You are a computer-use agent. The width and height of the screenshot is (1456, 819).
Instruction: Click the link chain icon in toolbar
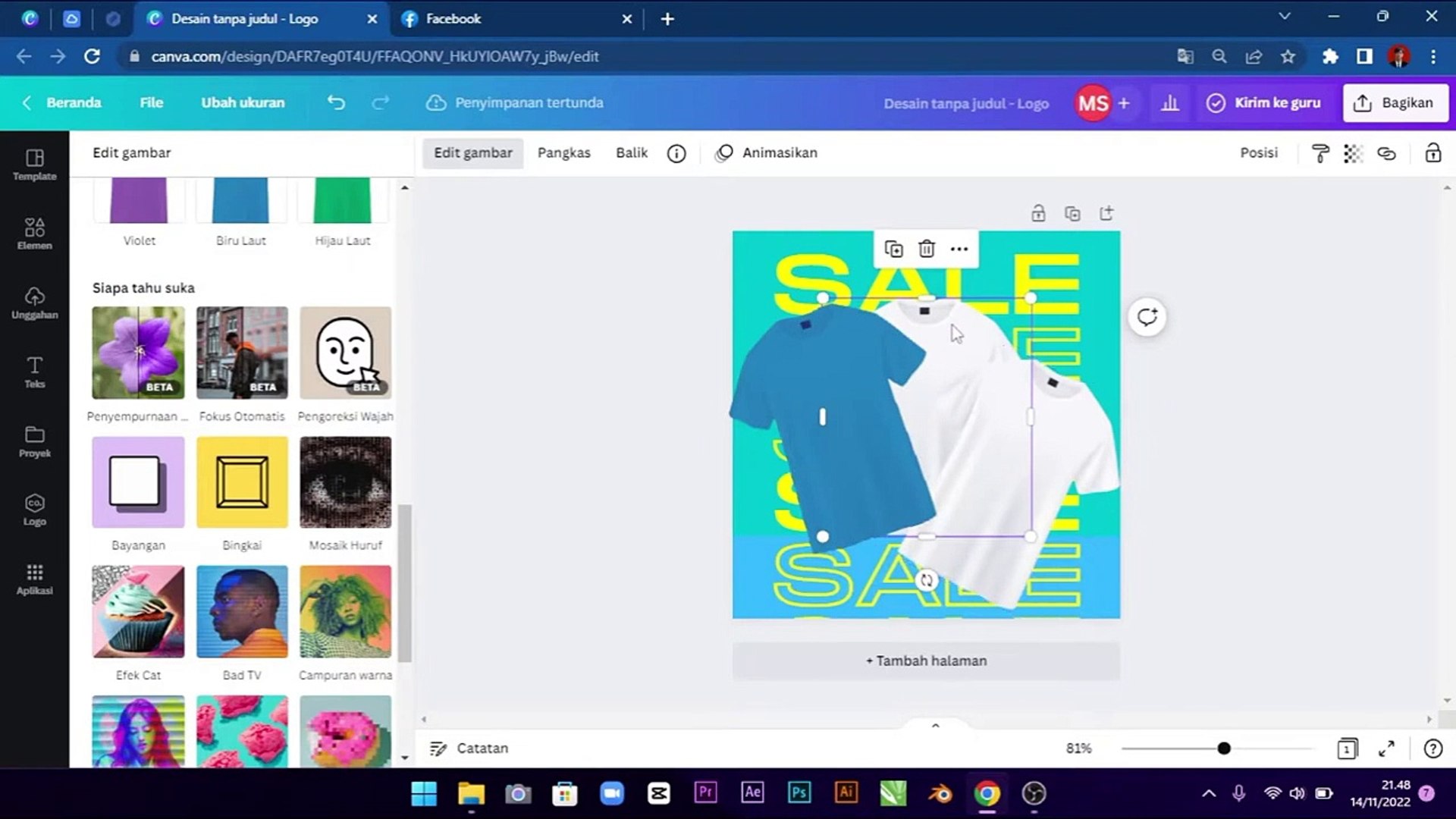[x=1386, y=153]
